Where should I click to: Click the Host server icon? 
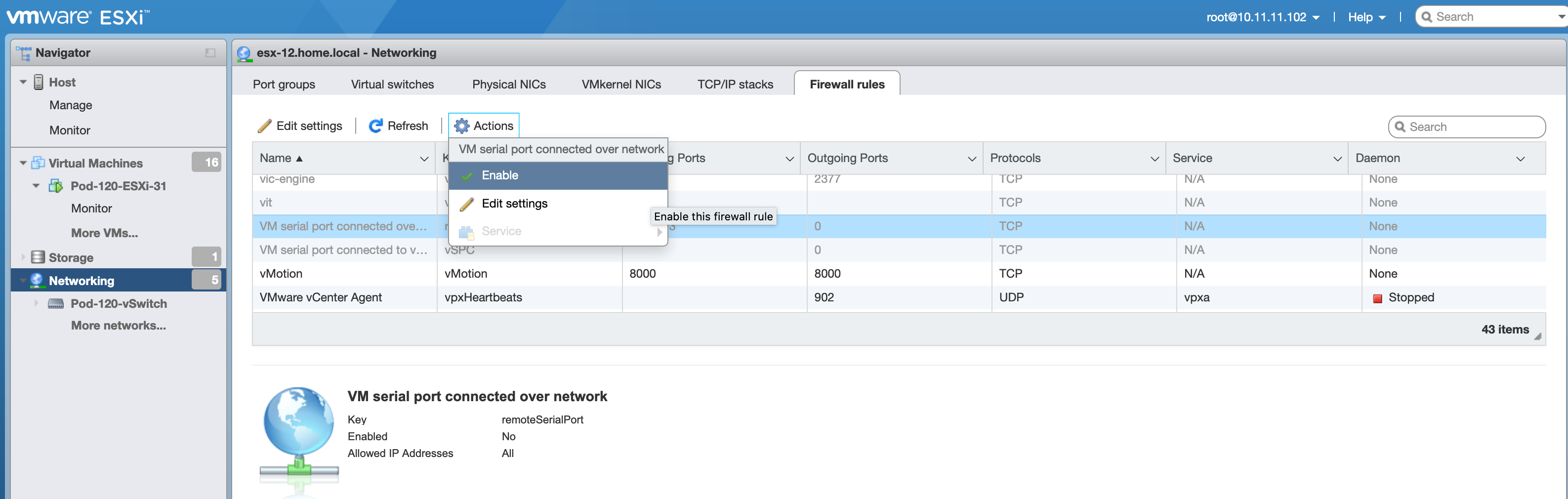[39, 82]
